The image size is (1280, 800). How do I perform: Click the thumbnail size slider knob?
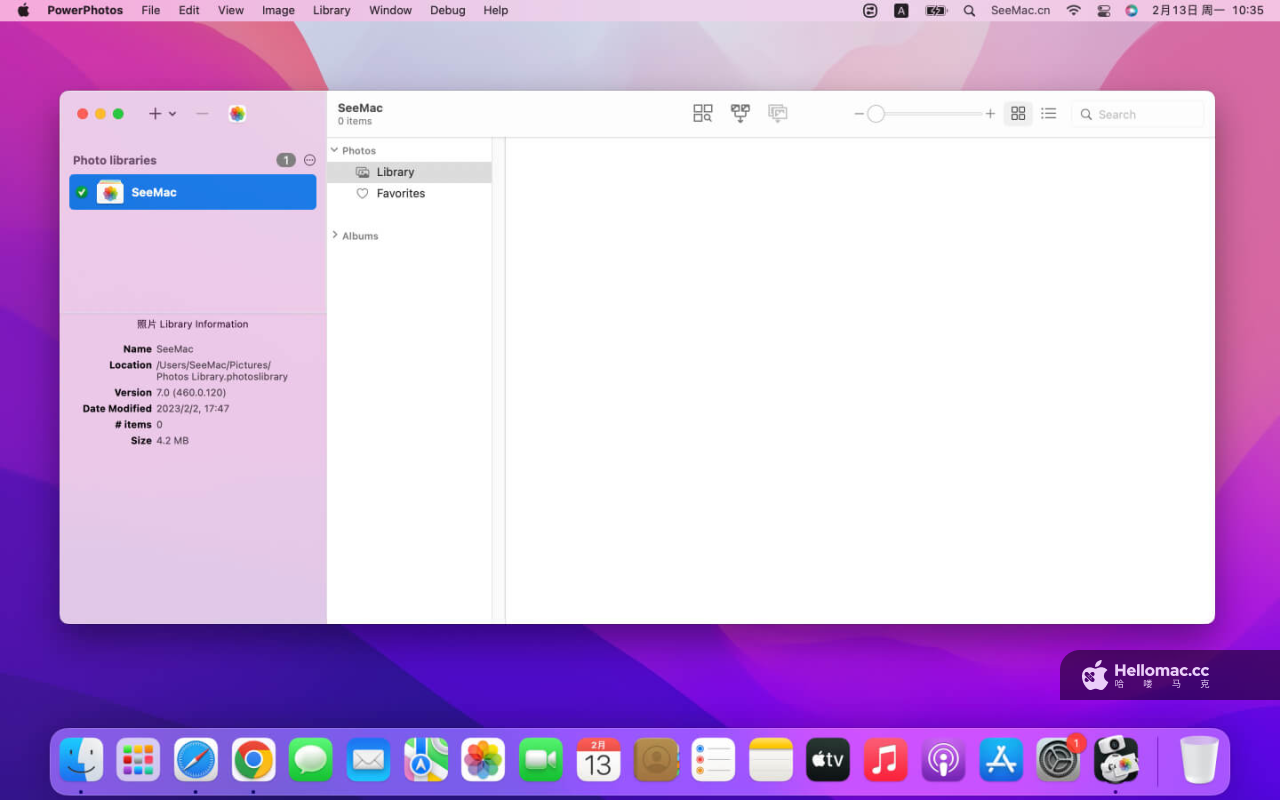(876, 114)
